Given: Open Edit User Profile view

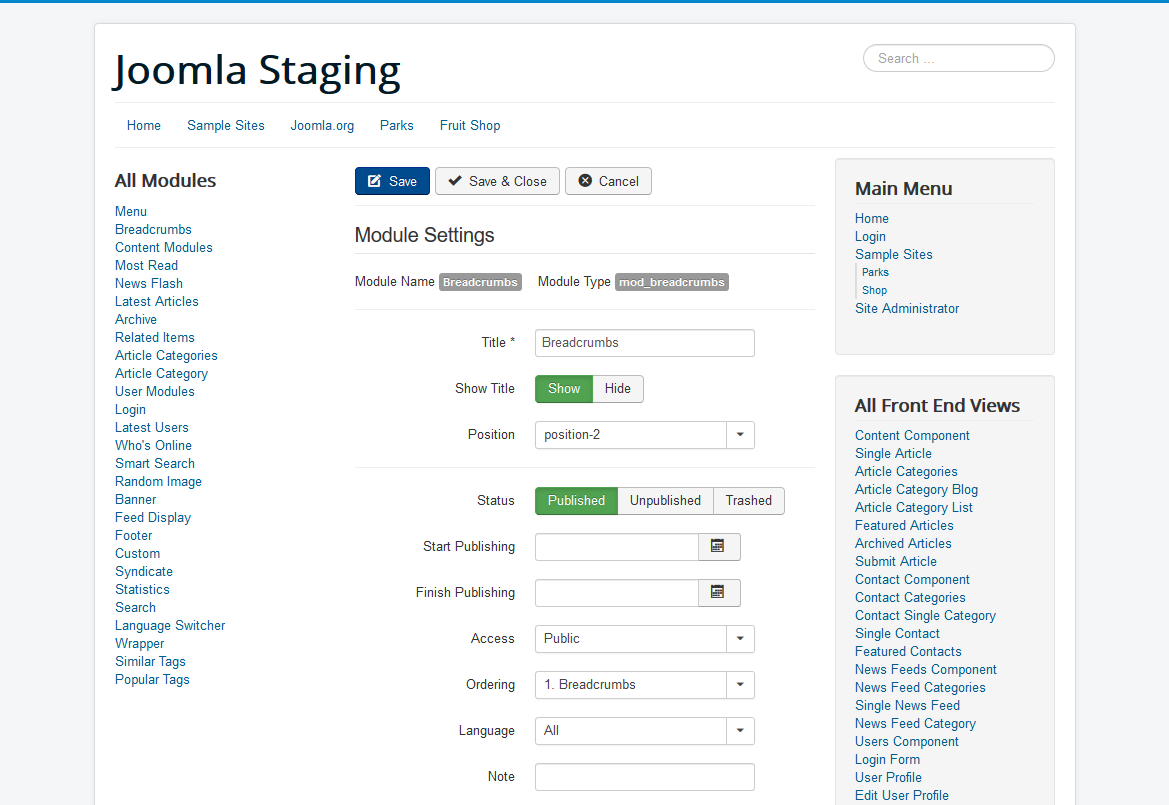Looking at the screenshot, I should (x=901, y=795).
